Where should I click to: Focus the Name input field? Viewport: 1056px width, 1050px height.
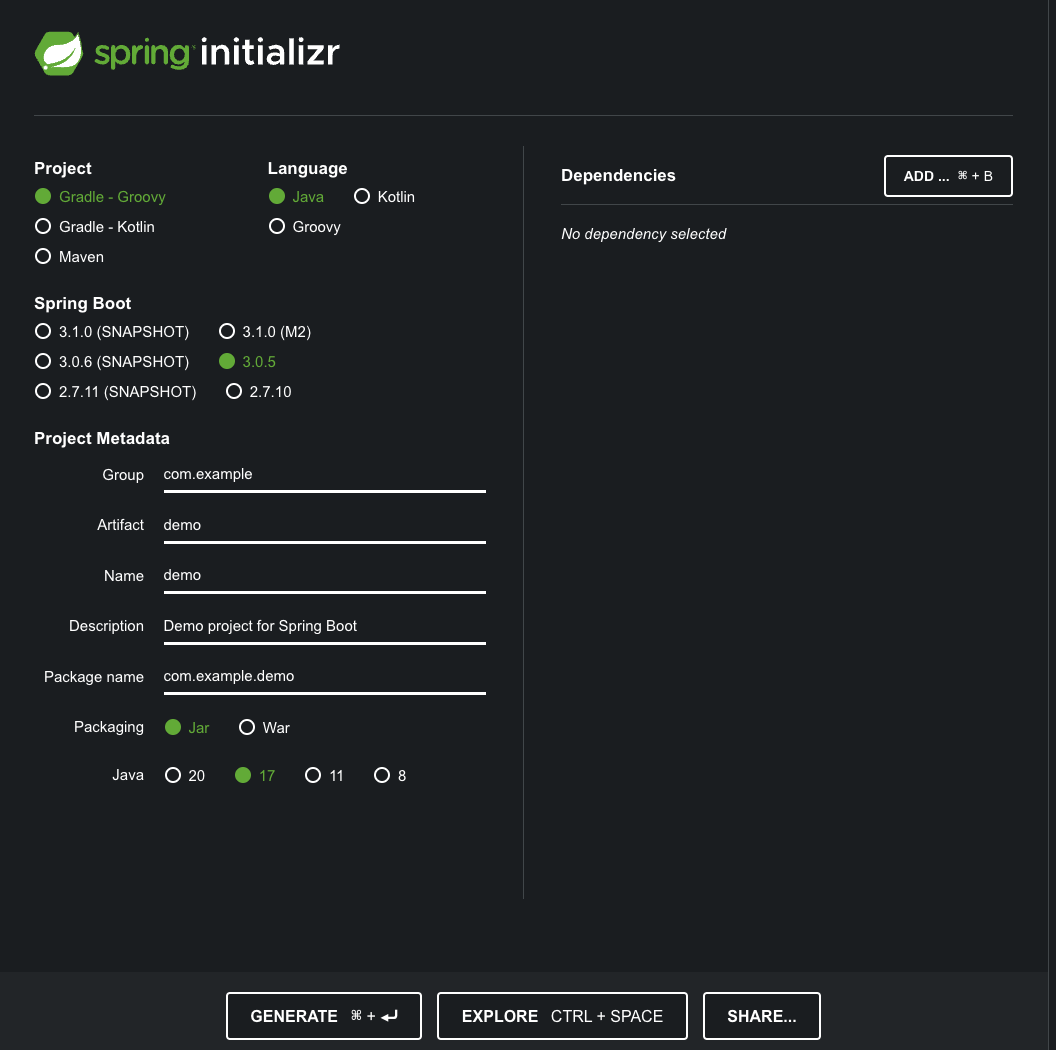[x=325, y=577]
